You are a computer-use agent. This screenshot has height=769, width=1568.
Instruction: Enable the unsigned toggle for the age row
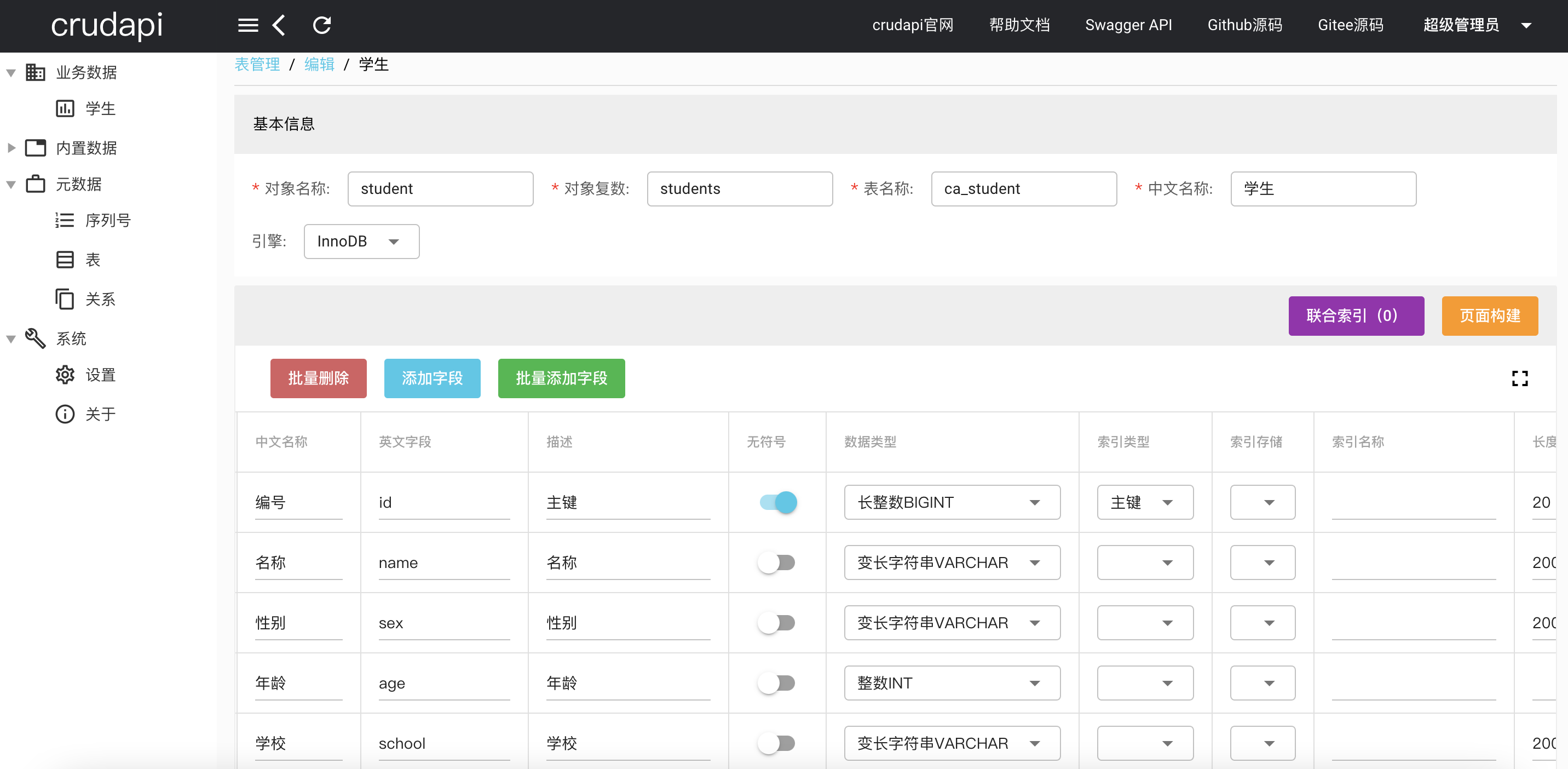pyautogui.click(x=777, y=683)
